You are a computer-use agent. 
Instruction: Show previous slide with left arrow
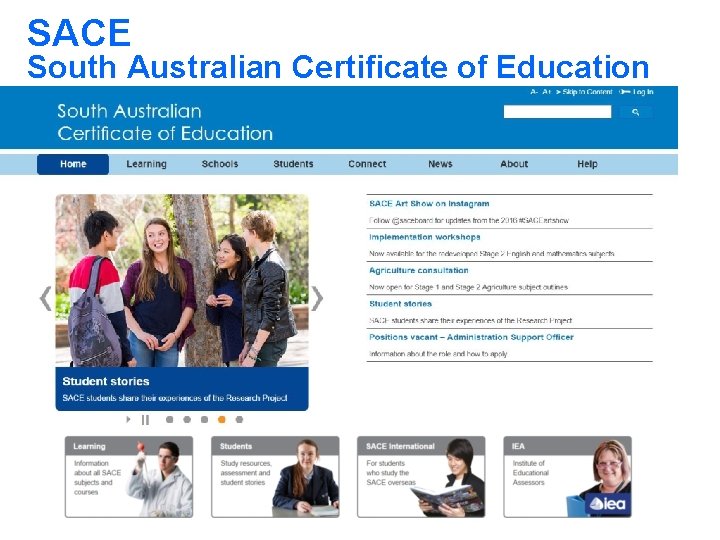click(45, 298)
